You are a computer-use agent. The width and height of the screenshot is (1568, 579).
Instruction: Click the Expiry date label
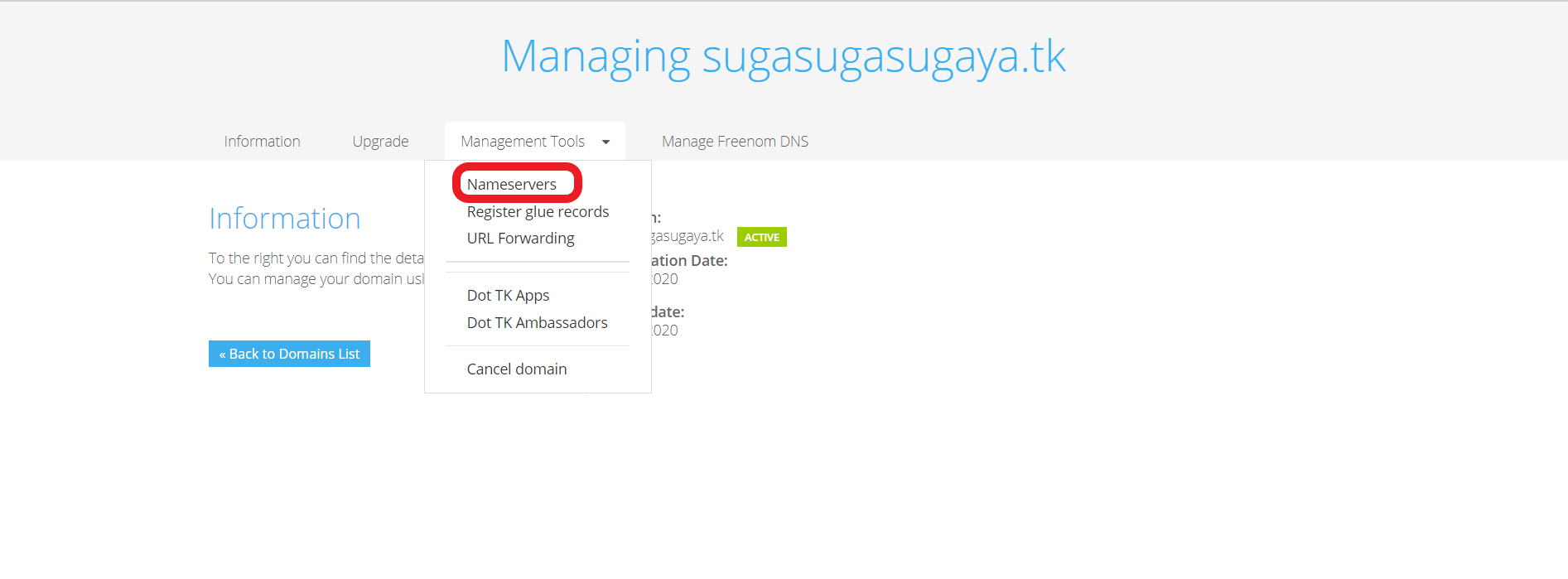(668, 312)
